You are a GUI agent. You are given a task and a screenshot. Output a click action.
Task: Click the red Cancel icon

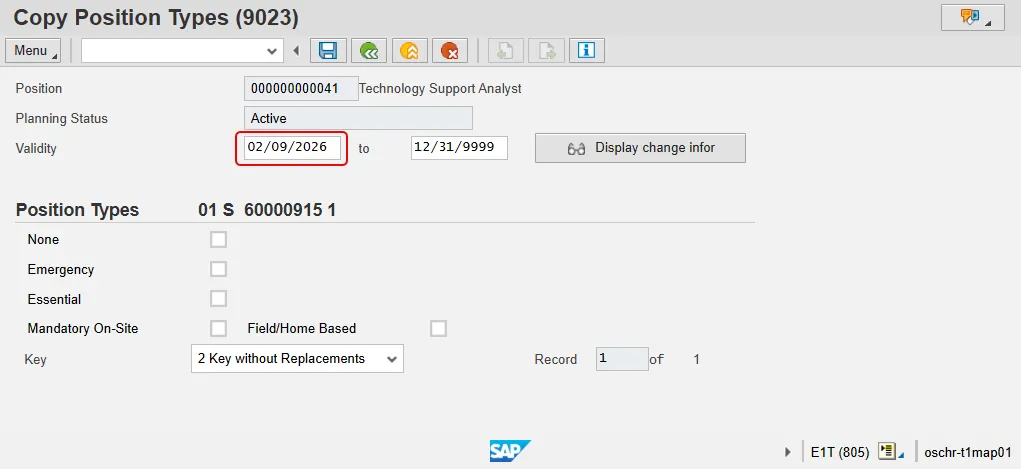pos(450,51)
